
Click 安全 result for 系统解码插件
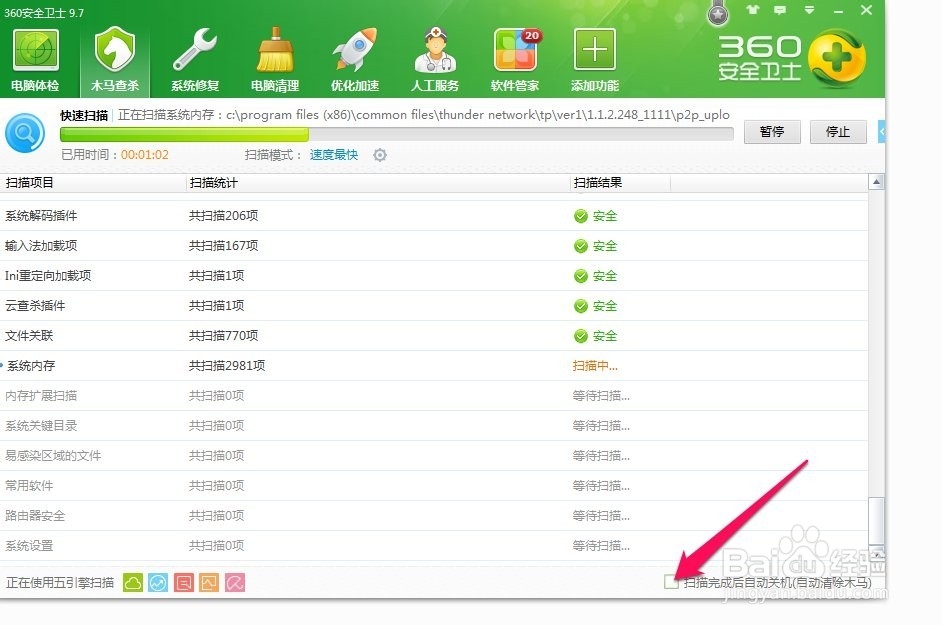click(595, 216)
